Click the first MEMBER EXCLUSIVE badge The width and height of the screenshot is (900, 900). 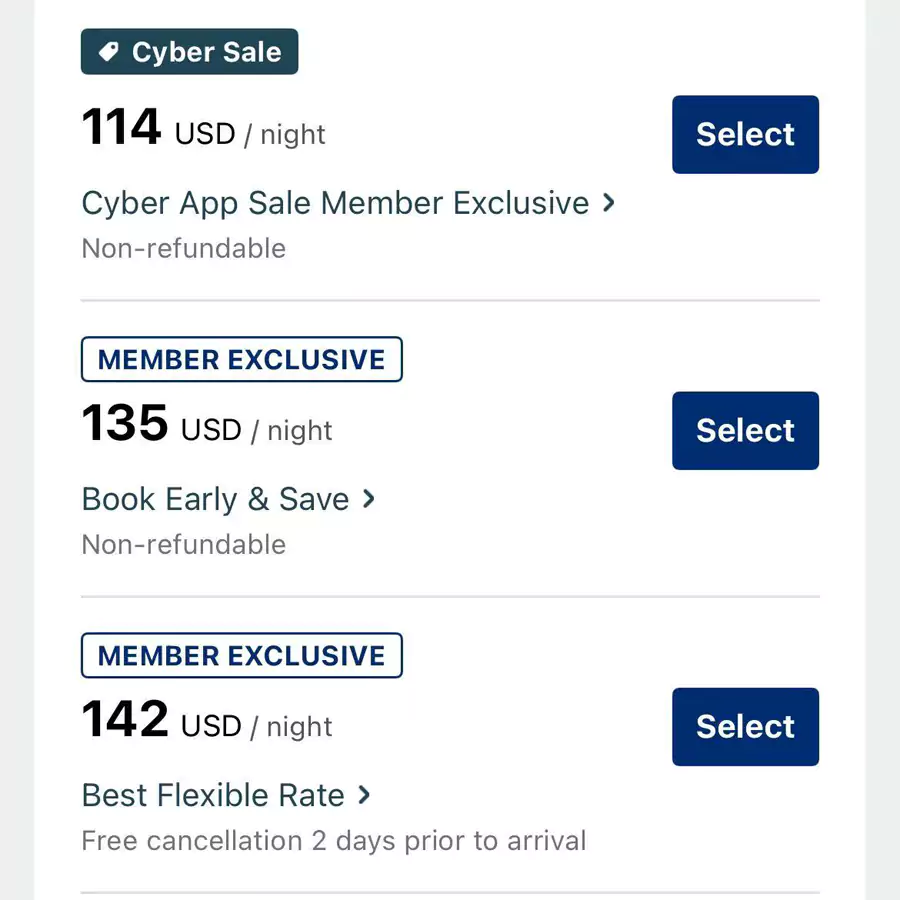tap(241, 359)
